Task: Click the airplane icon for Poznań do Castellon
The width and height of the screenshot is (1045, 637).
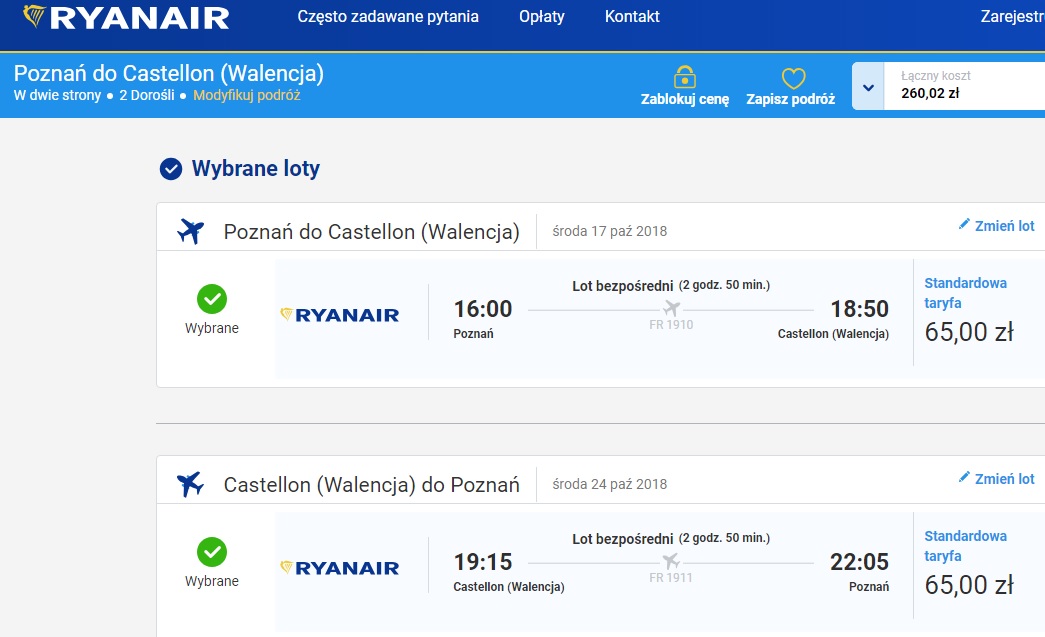Action: pyautogui.click(x=191, y=231)
